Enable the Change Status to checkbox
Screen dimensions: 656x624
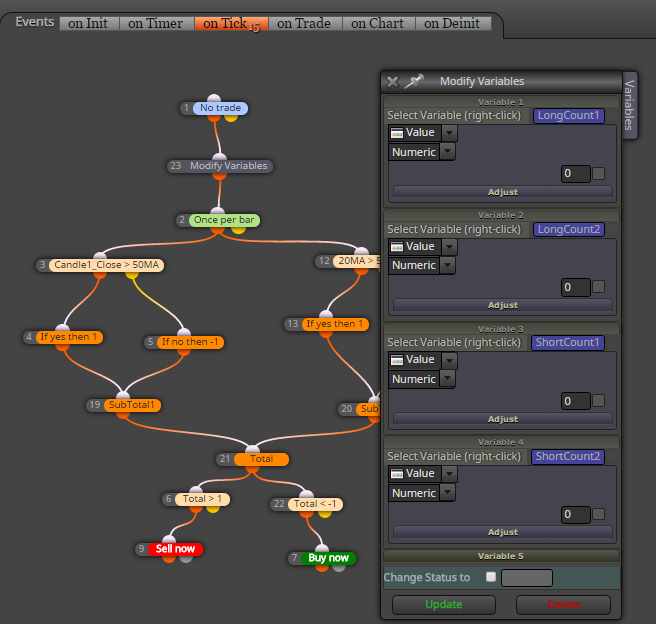tap(491, 577)
